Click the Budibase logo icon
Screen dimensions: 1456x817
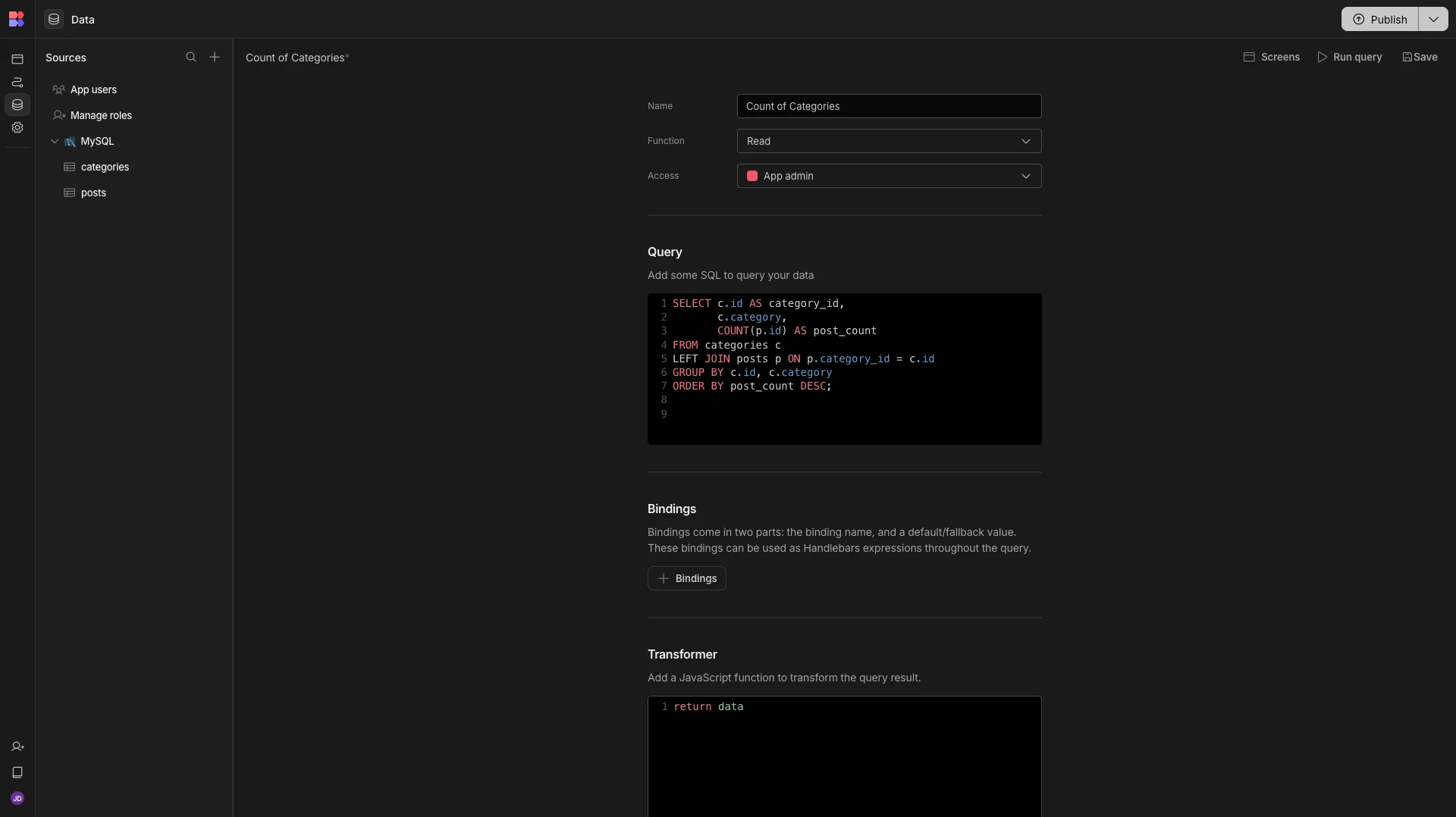(x=17, y=19)
